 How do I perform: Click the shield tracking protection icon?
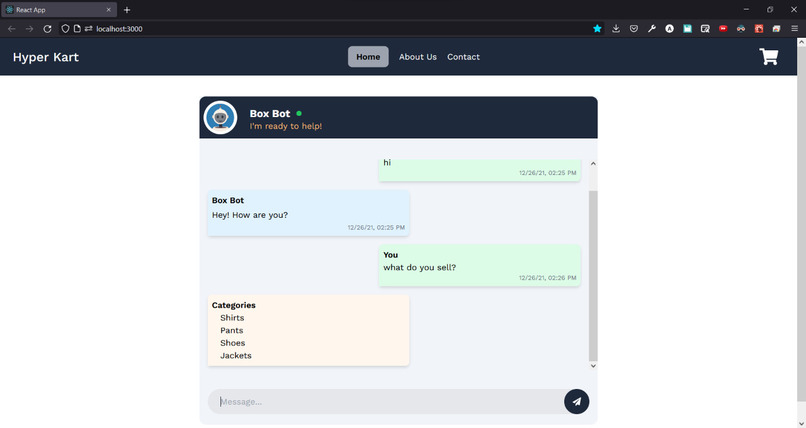click(x=65, y=29)
